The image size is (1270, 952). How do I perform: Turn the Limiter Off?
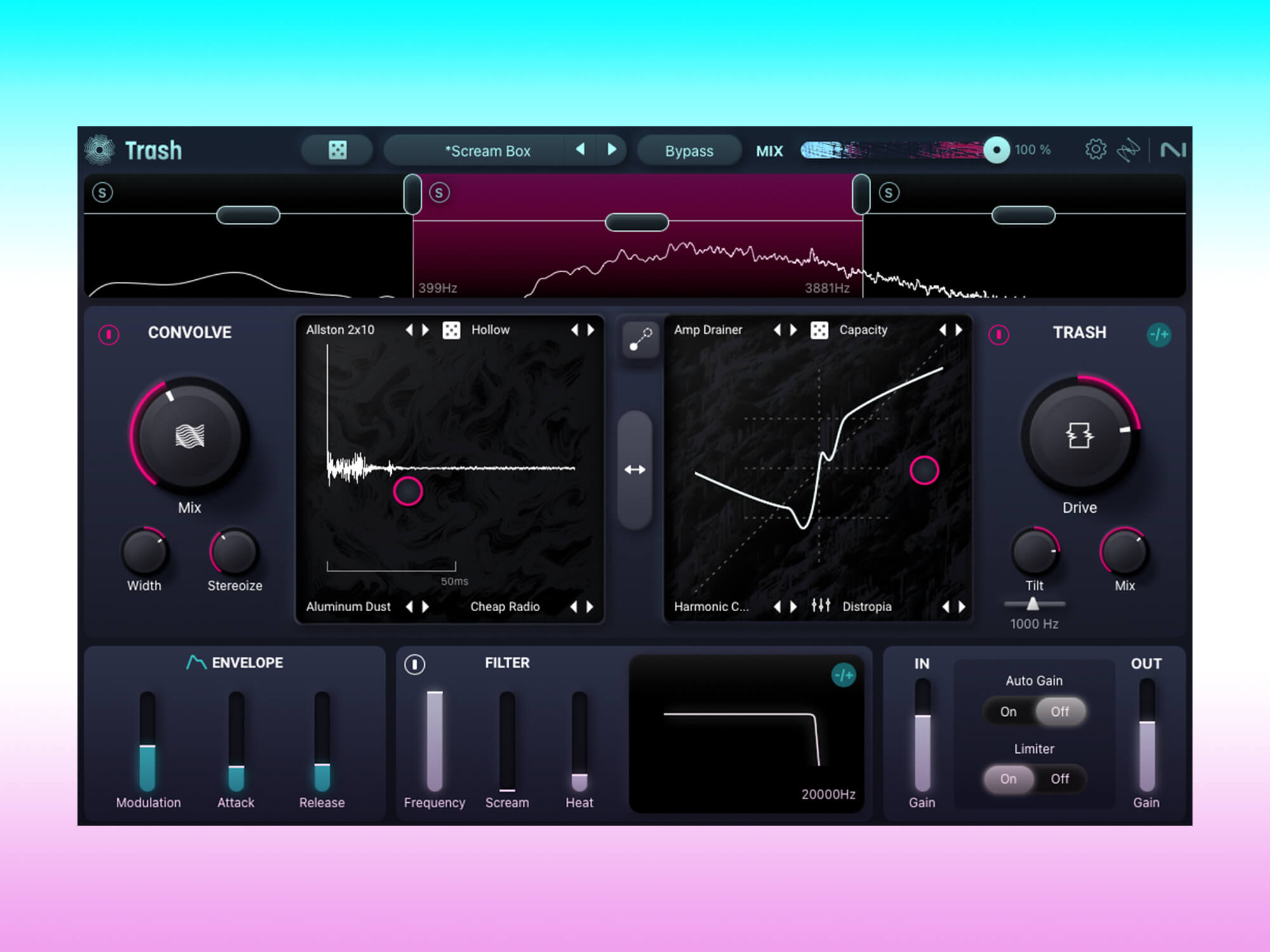pyautogui.click(x=1060, y=779)
